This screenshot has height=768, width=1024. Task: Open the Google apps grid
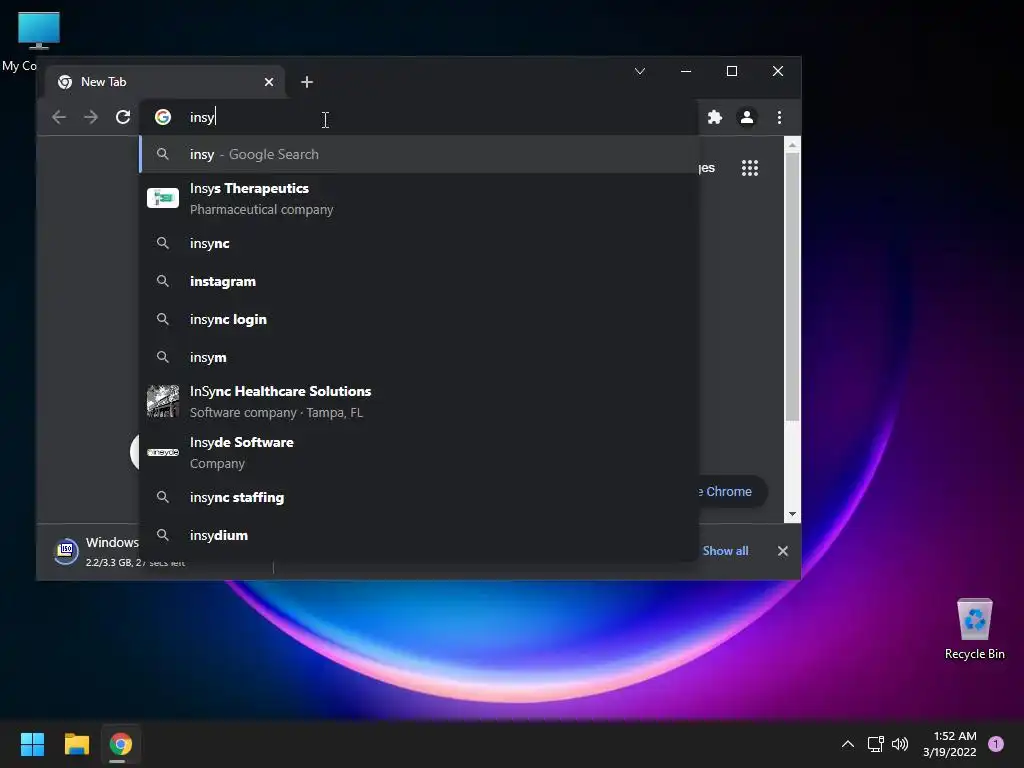(x=750, y=168)
